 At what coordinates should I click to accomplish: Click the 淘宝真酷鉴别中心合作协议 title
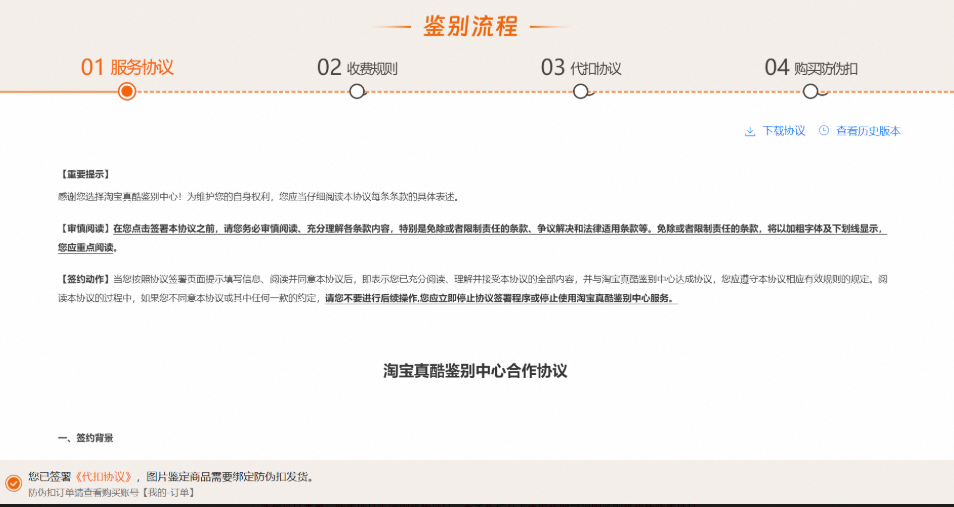[475, 371]
